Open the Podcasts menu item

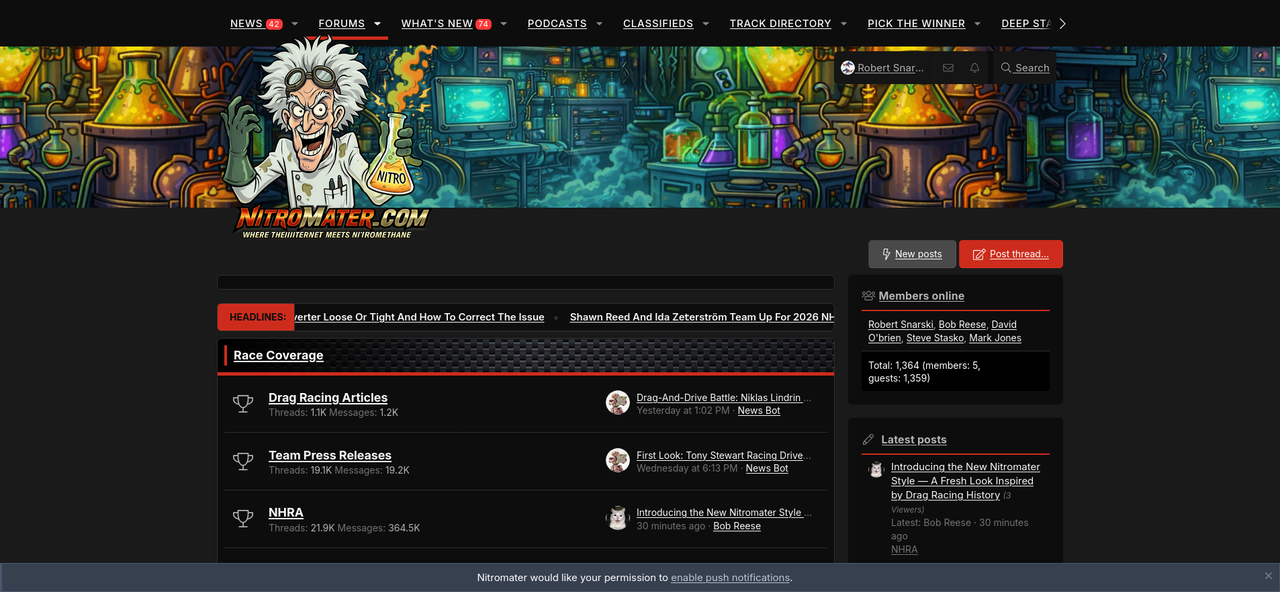coord(557,24)
